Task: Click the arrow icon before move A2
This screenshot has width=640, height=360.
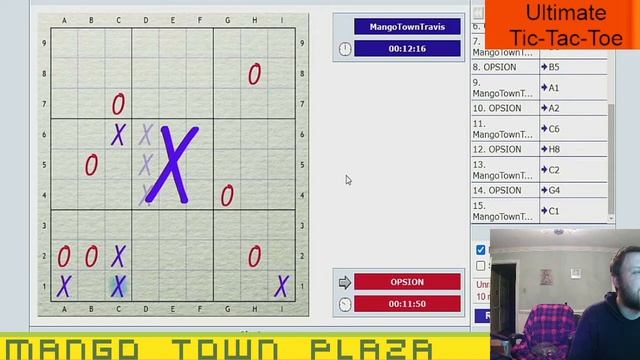Action: 544,108
